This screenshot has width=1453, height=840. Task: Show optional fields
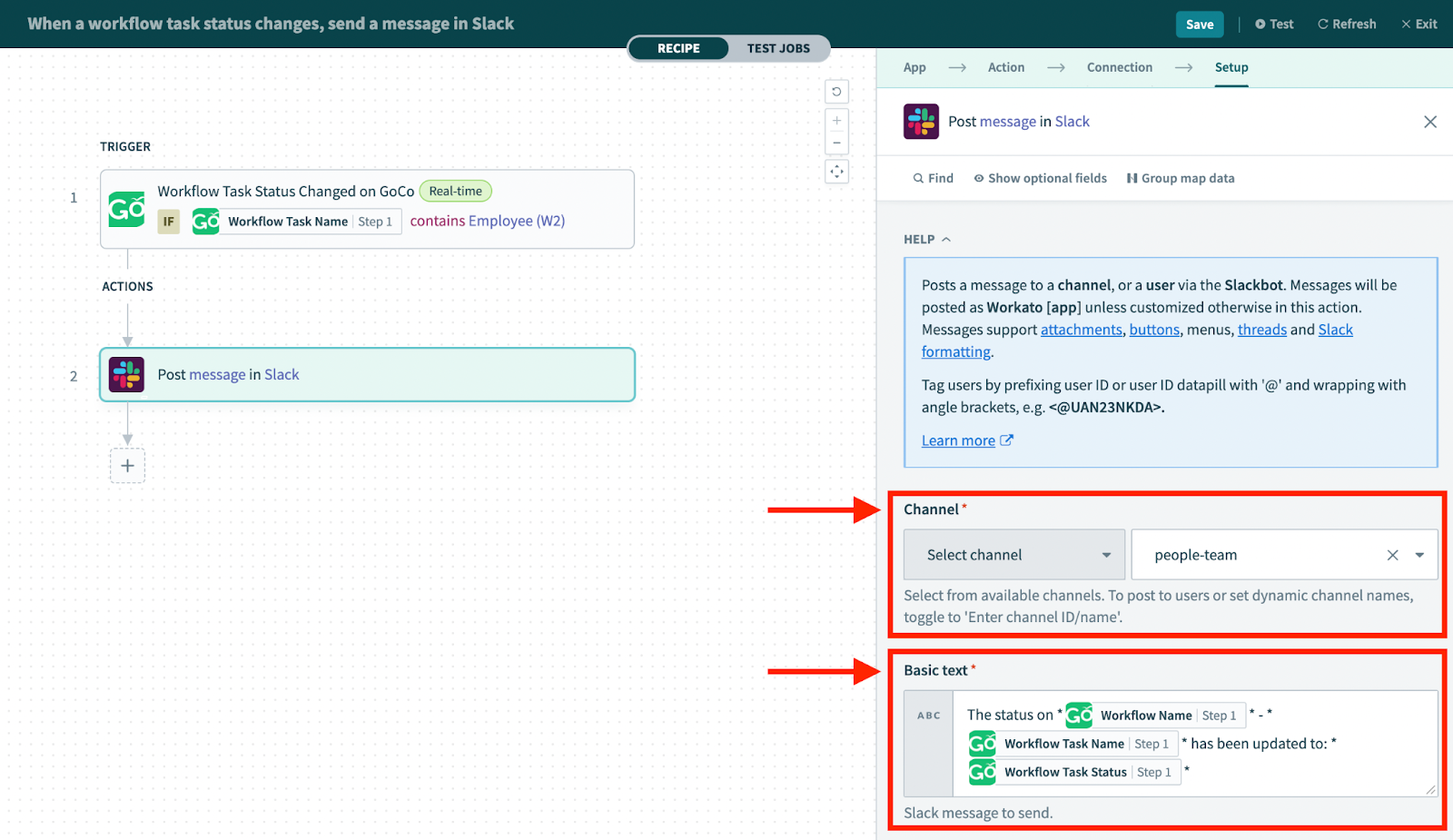coord(1040,179)
